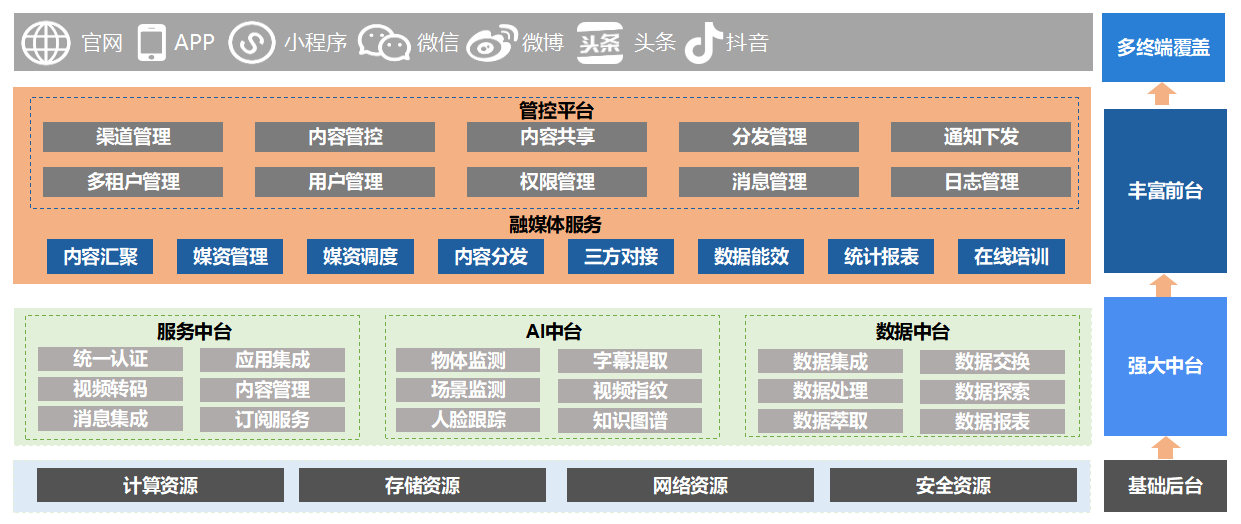Screen dimensions: 1241x524
Task: Select the blue 数据能效 box
Action: point(751,257)
